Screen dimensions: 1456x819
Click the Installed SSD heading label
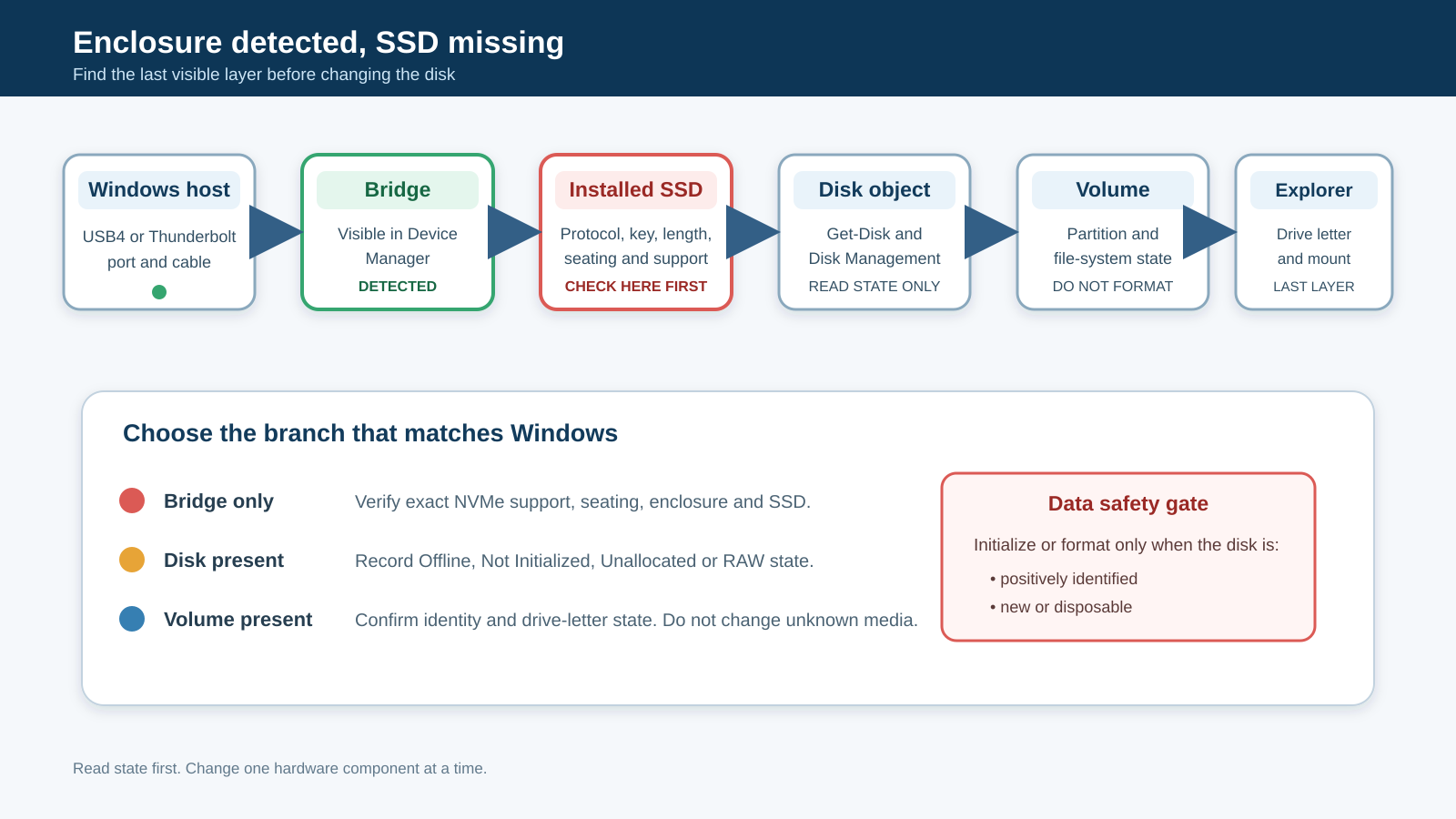[636, 190]
